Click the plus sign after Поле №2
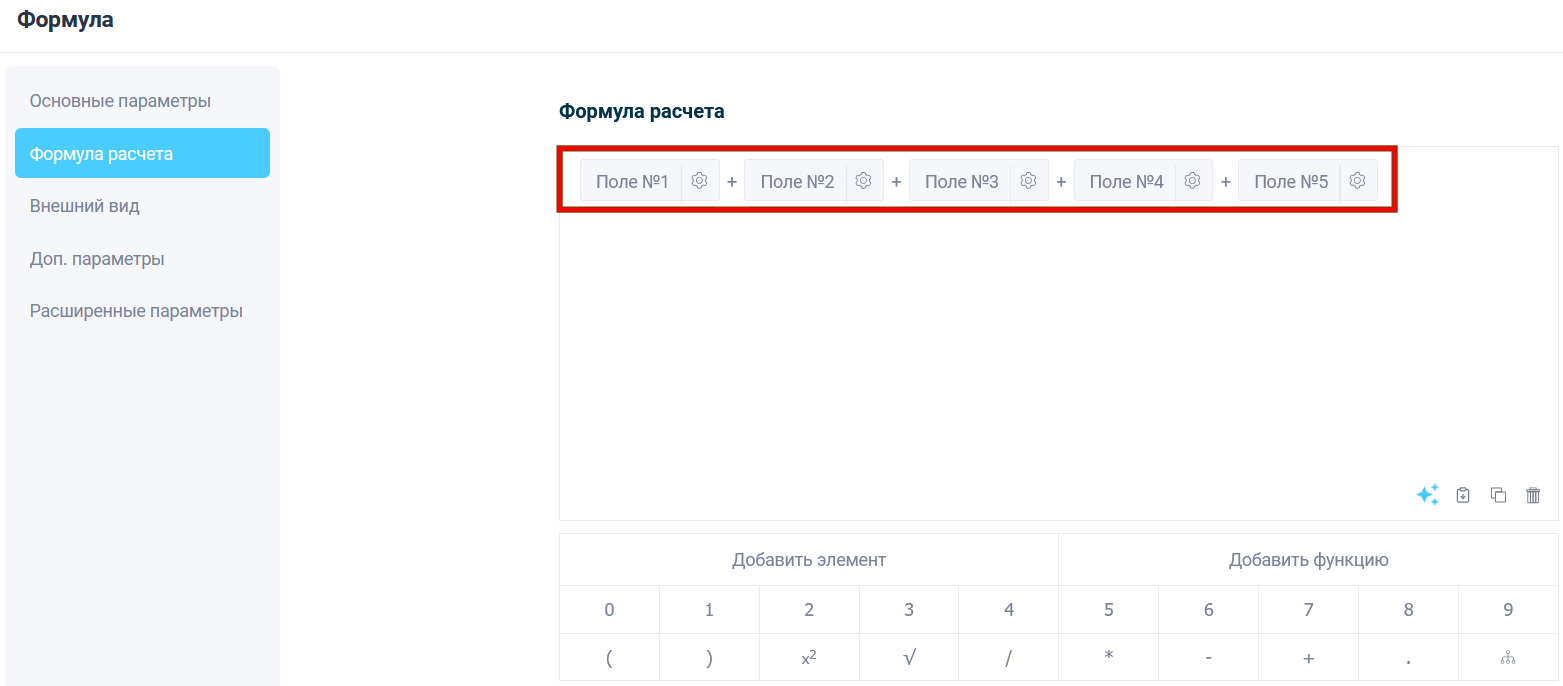The width and height of the screenshot is (1563, 686). point(897,182)
